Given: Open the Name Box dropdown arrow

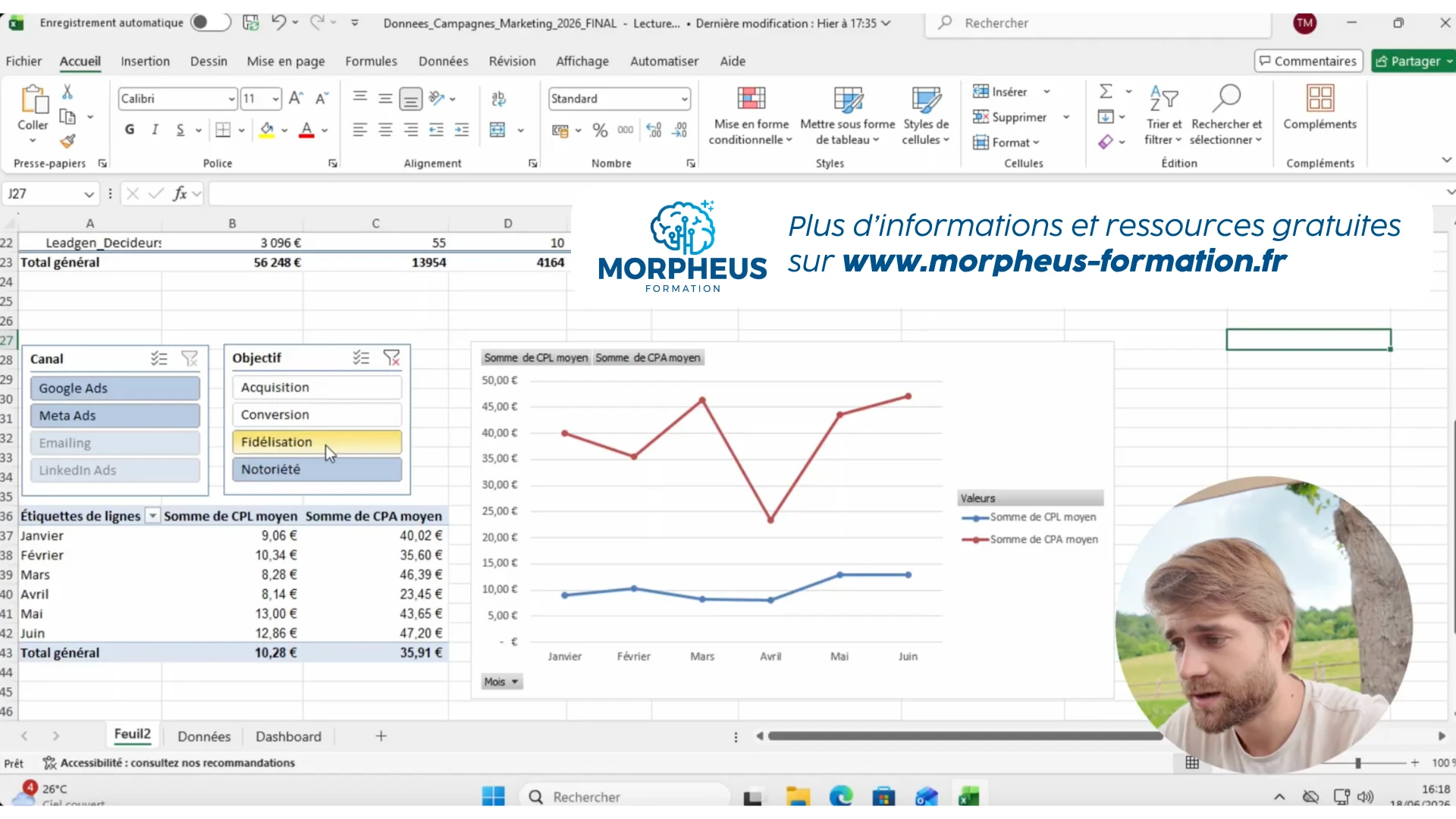Looking at the screenshot, I should 89,194.
